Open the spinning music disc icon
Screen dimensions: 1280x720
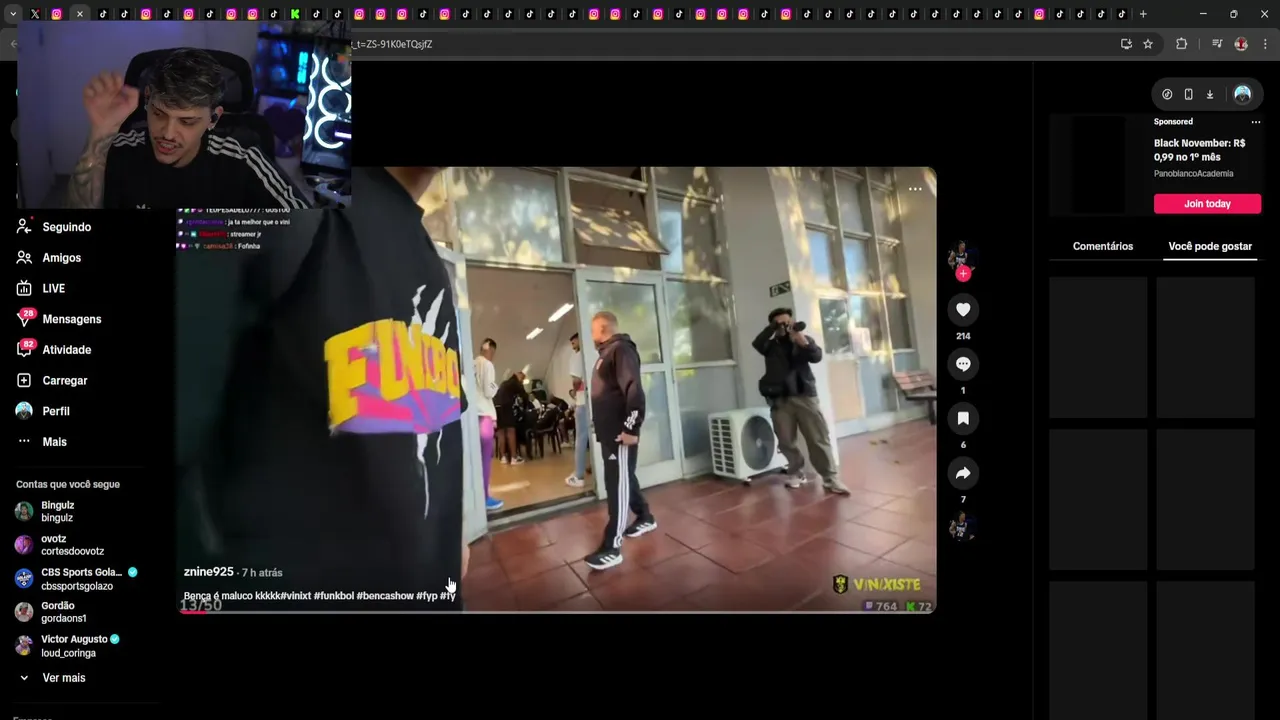[962, 526]
